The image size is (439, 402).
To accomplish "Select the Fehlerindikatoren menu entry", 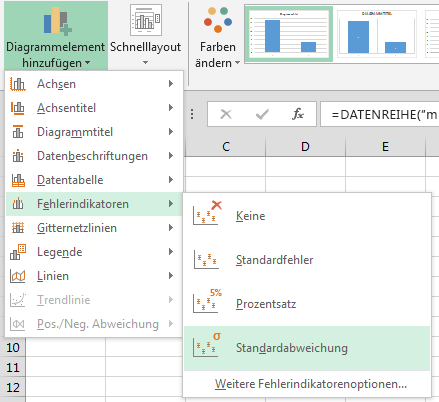I will [x=94, y=204].
